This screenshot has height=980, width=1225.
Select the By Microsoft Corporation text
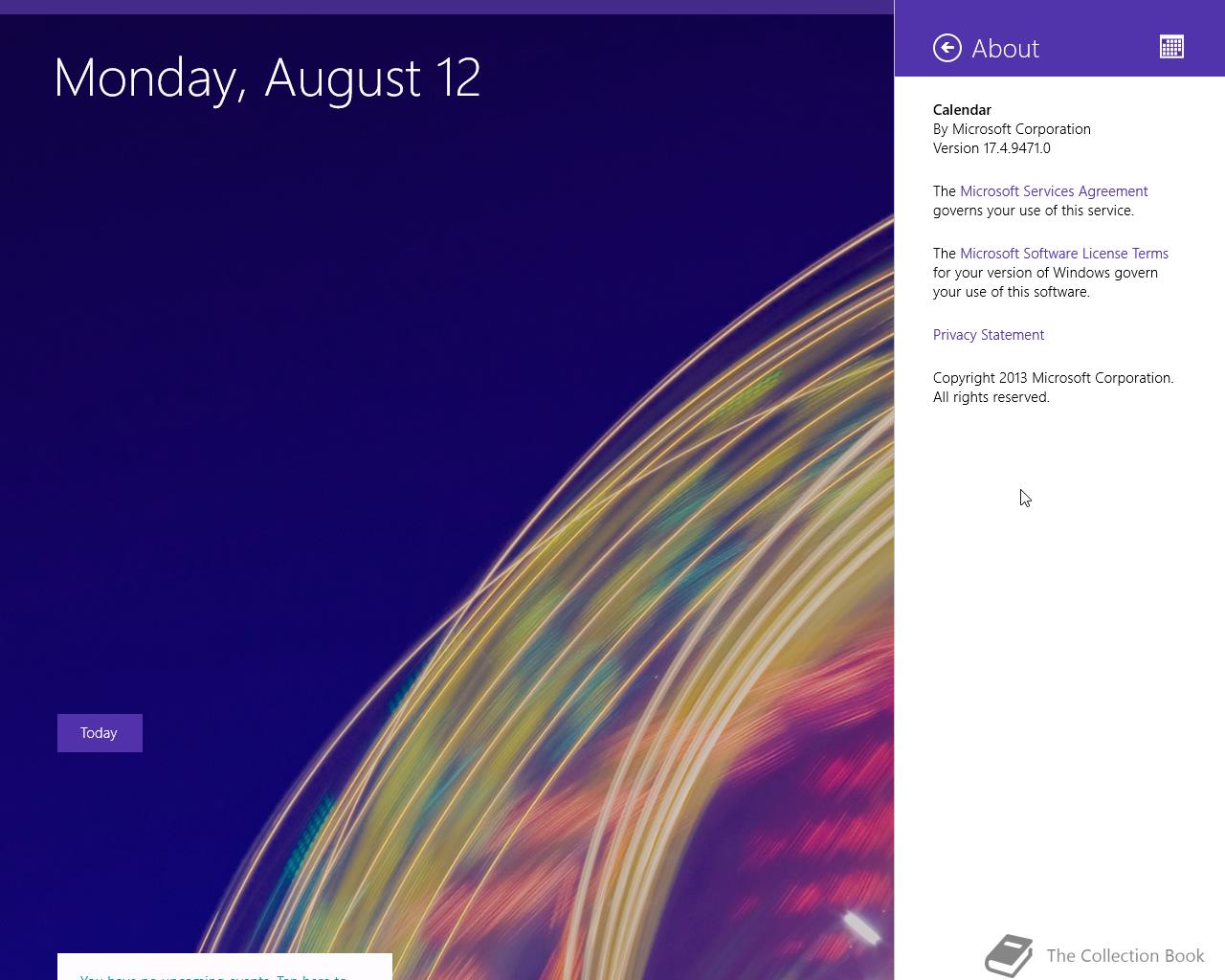coord(1012,129)
